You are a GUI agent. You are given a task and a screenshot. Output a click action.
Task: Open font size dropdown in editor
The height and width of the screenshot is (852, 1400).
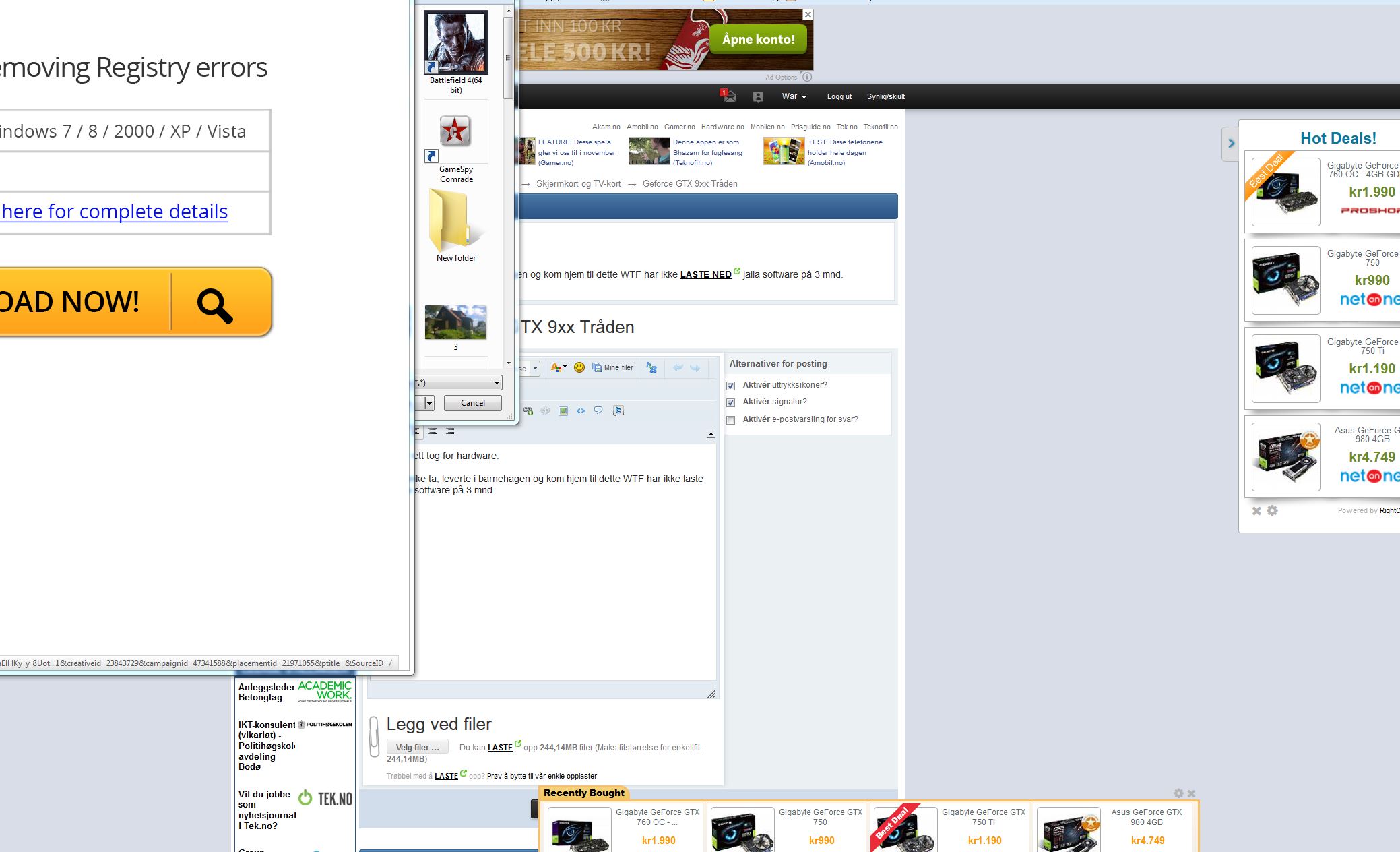pyautogui.click(x=535, y=369)
